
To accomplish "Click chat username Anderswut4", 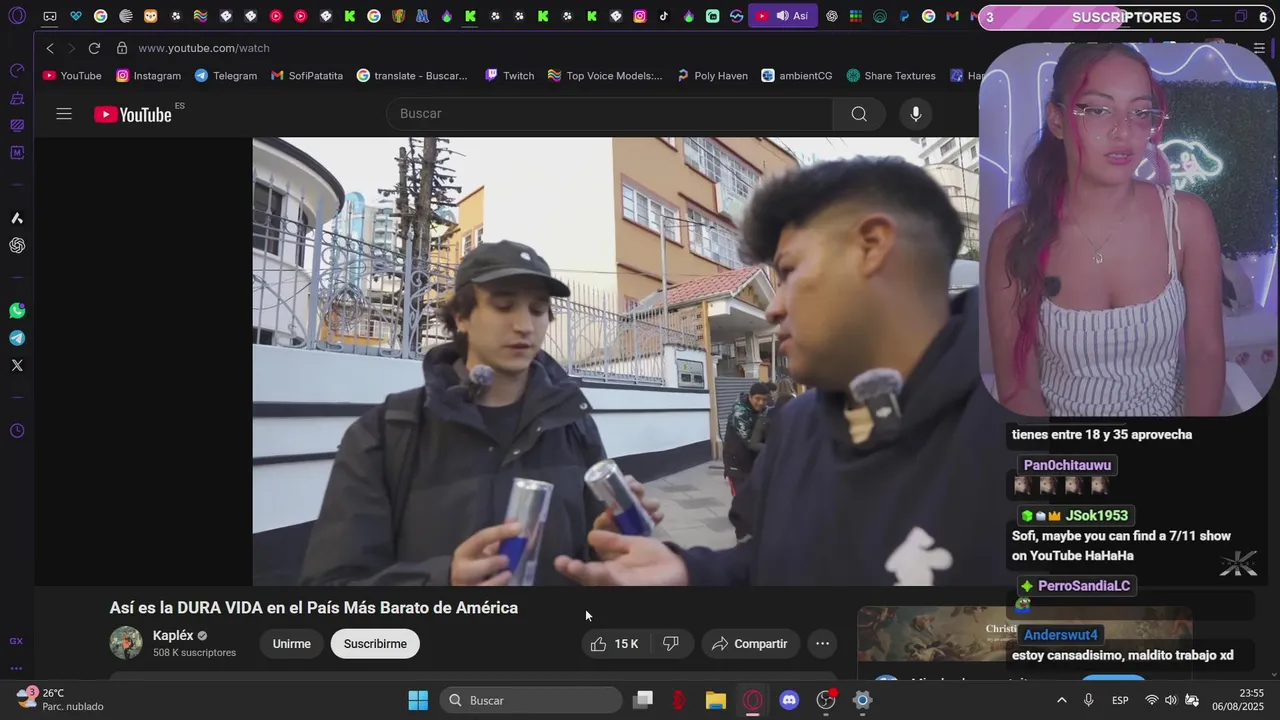I will point(1060,635).
